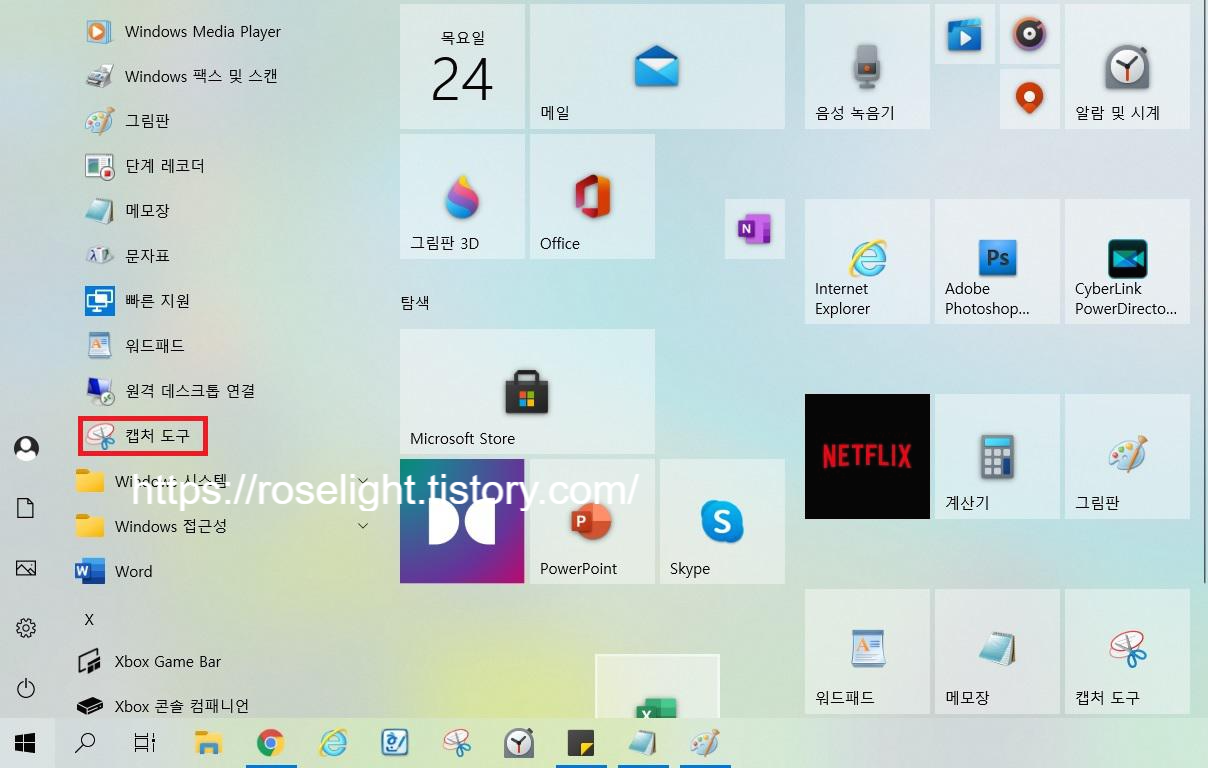Open Documents from the left rail
The image size is (1208, 768).
pos(26,509)
